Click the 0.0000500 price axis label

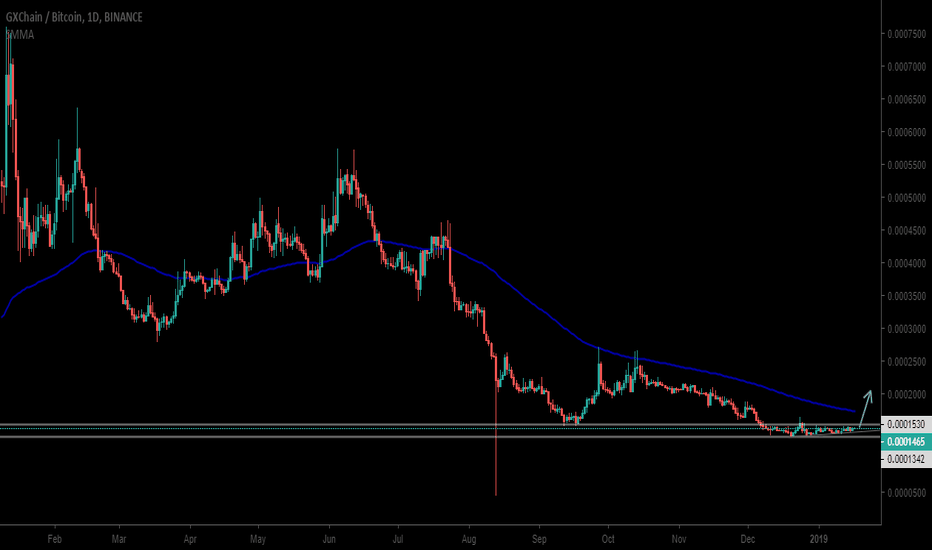906,493
